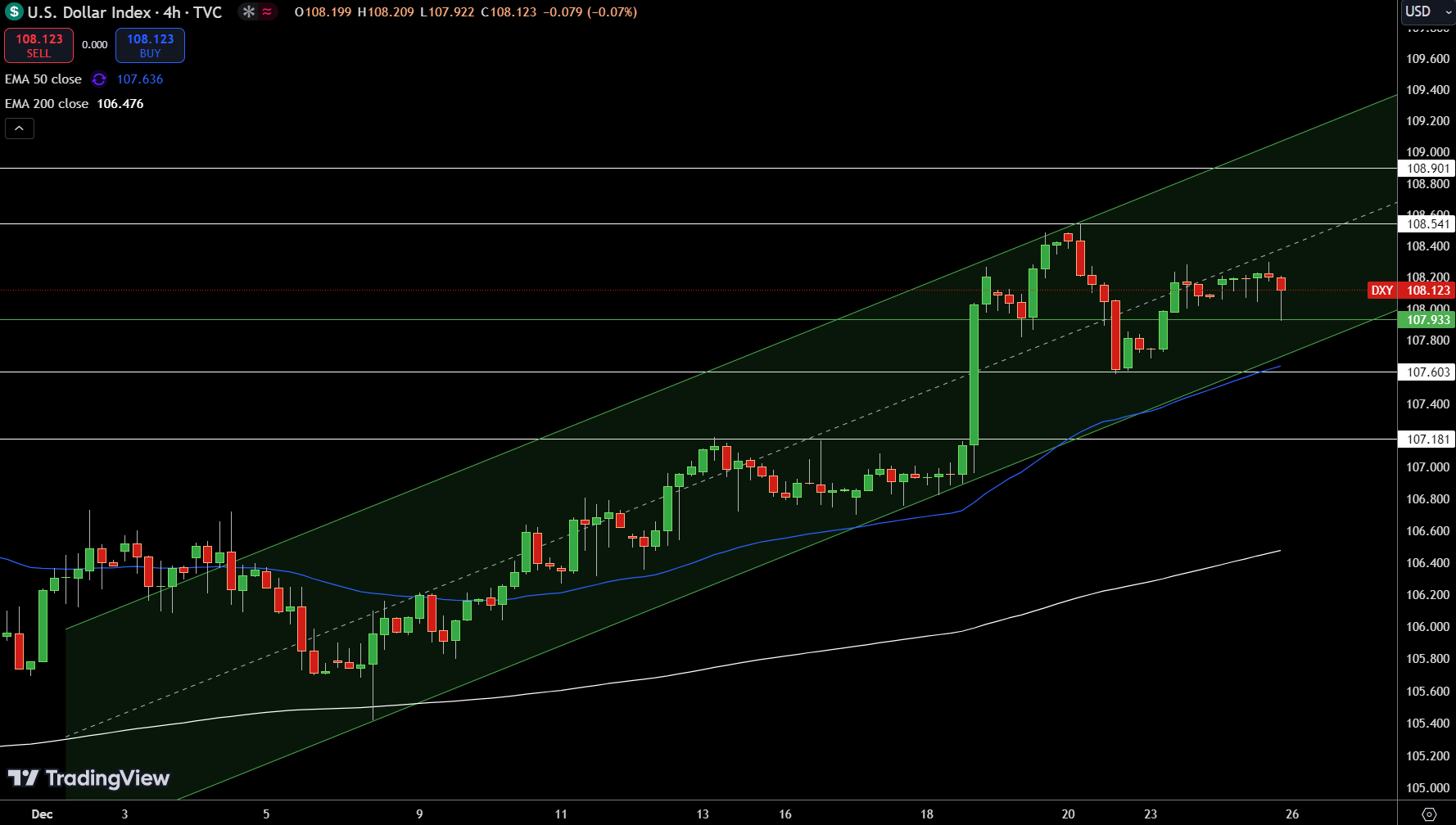Click the 109.600 price scale tick
The image size is (1456, 825).
pos(1427,59)
